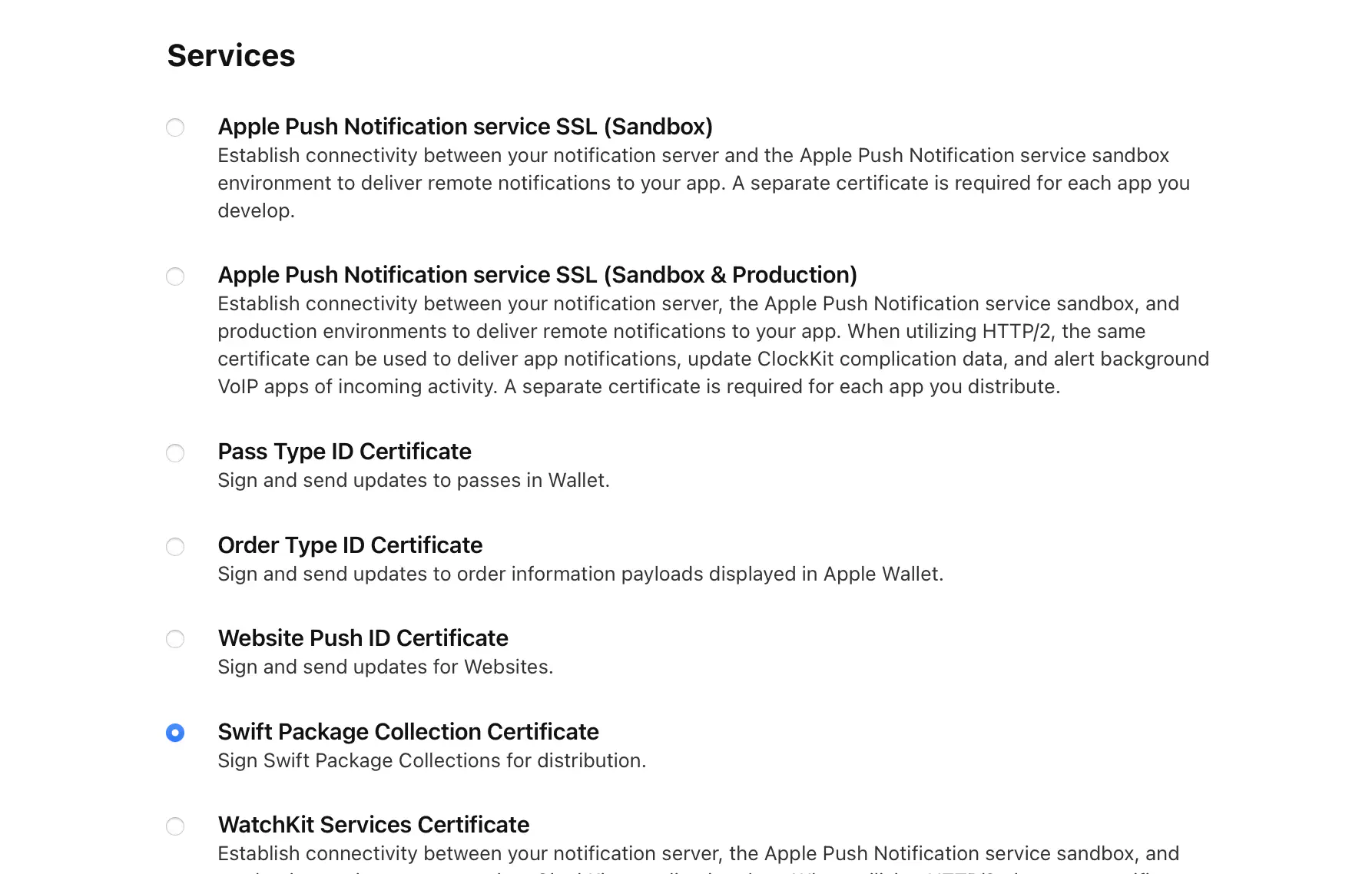Click the Apple Push Notification service SSL (Sandbox) title
The image size is (1372, 874).
(x=466, y=127)
